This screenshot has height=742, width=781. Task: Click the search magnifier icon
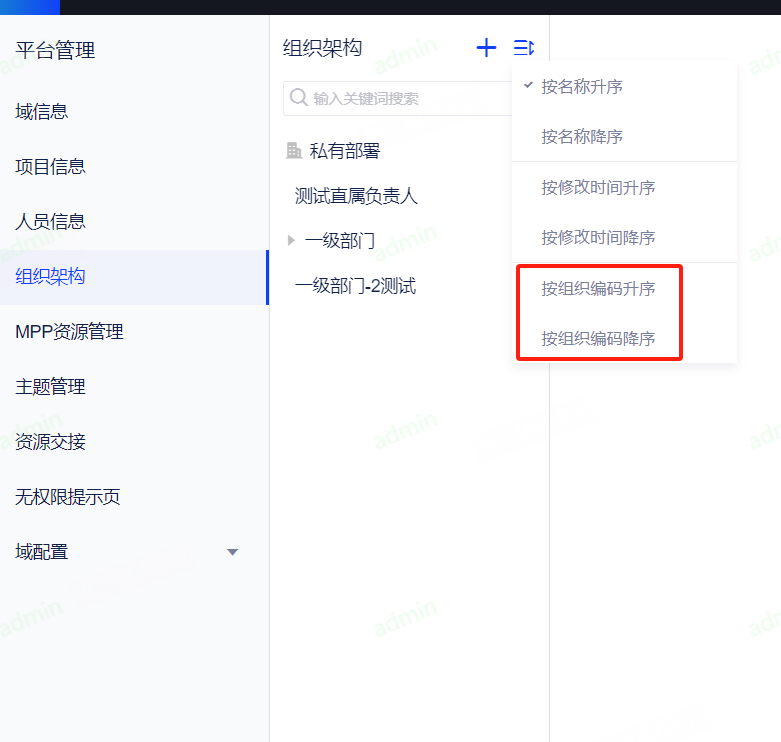point(298,98)
